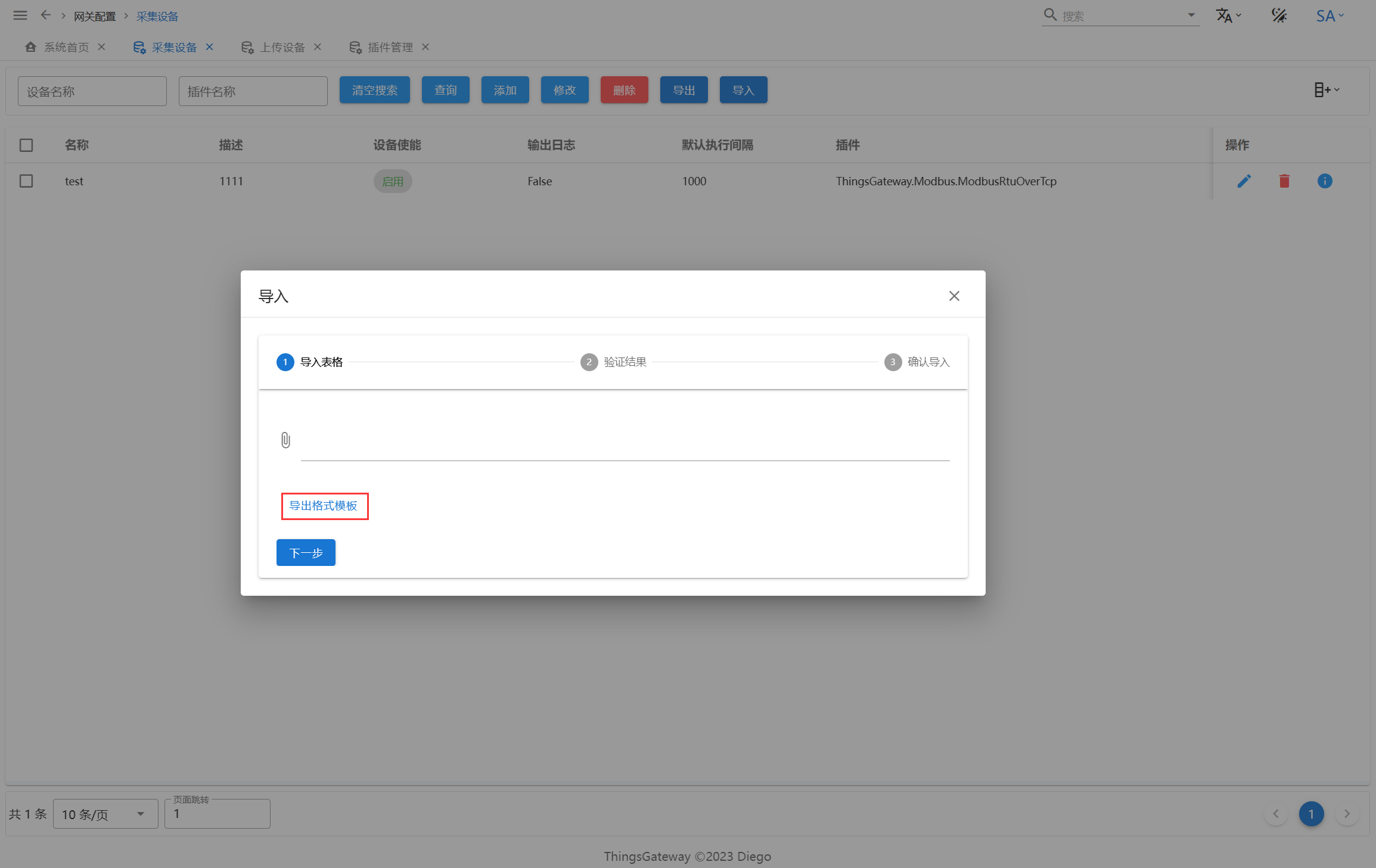Click the 下一步 button

tap(306, 553)
